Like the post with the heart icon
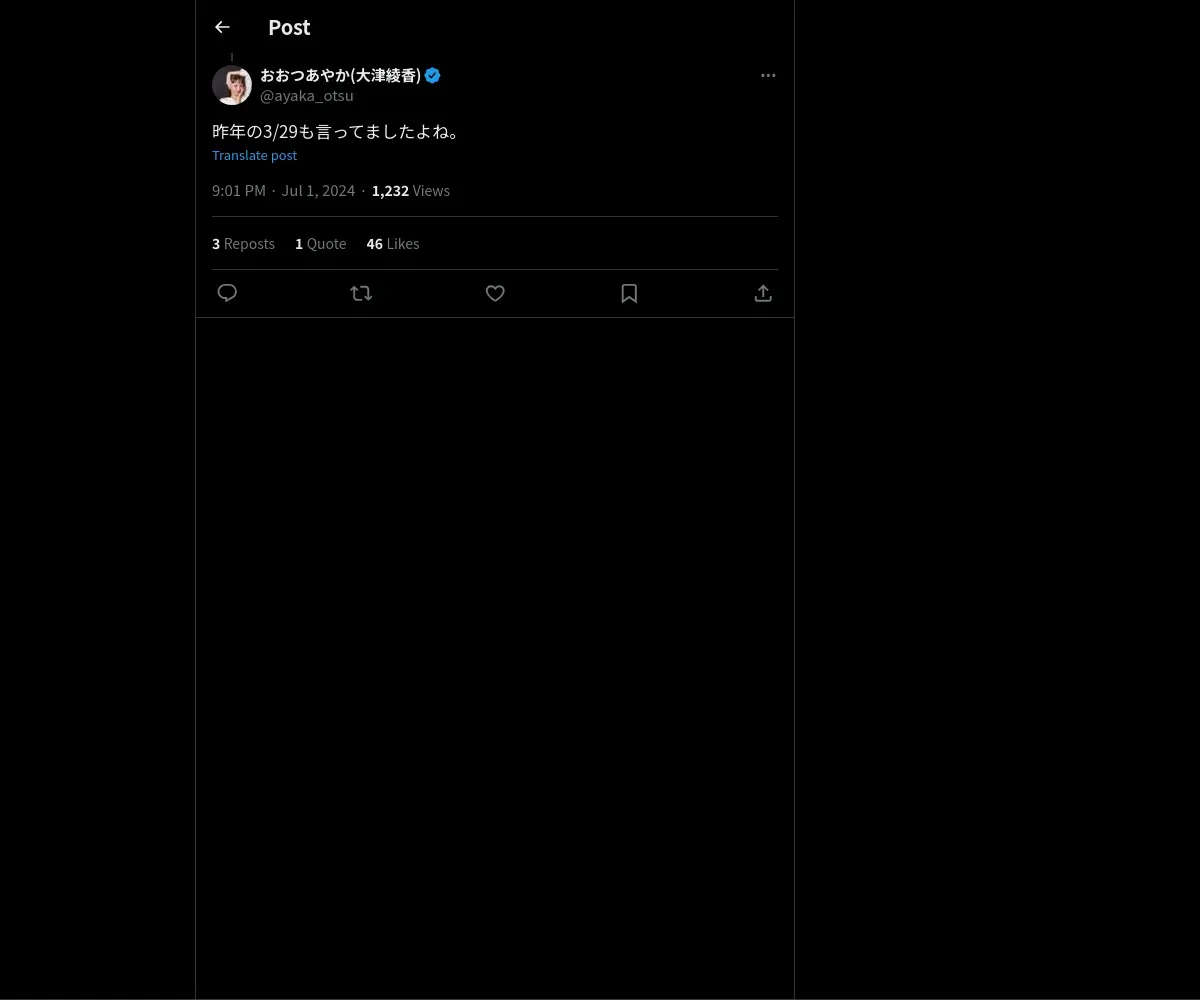1200x1000 pixels. click(495, 293)
